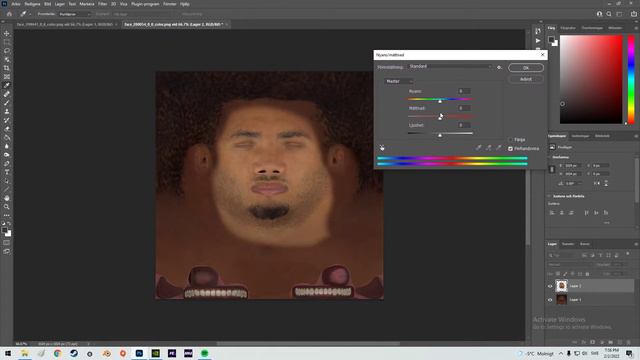Select the Lasso tool
The height and width of the screenshot is (360, 640).
tap(7, 51)
